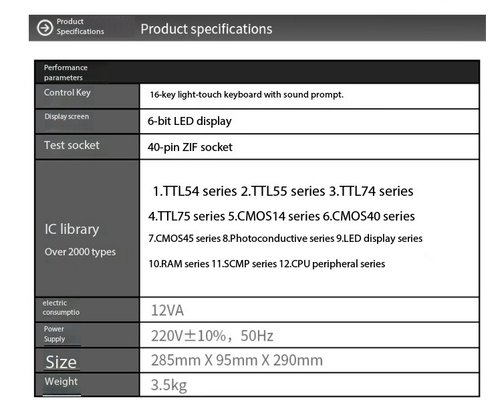This screenshot has width=500, height=415.
Task: Click the circled arrow icon in header
Action: tap(45, 27)
